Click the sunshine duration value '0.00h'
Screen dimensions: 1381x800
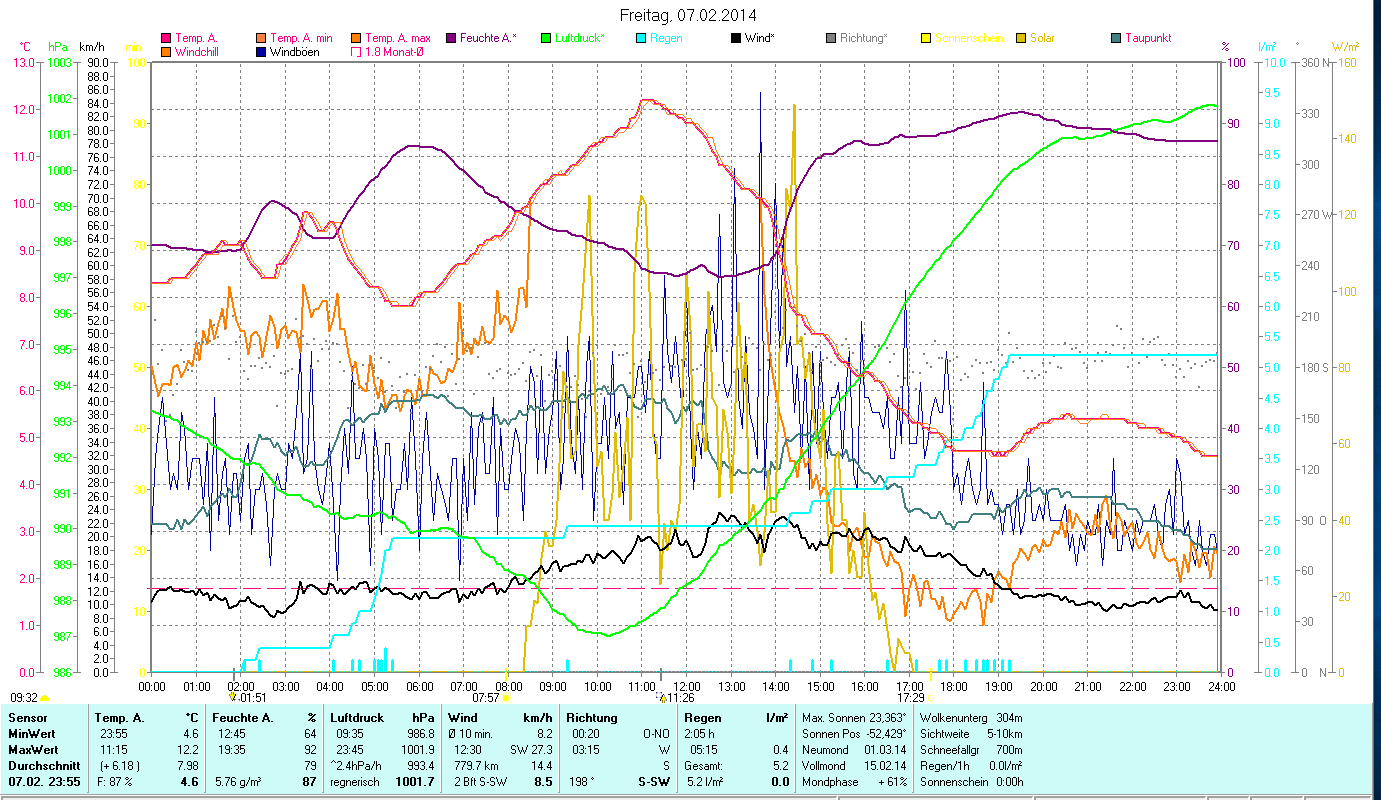1009,782
